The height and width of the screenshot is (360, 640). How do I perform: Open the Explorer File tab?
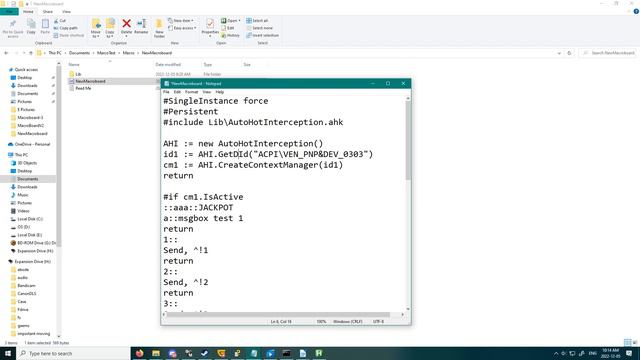[x=9, y=11]
